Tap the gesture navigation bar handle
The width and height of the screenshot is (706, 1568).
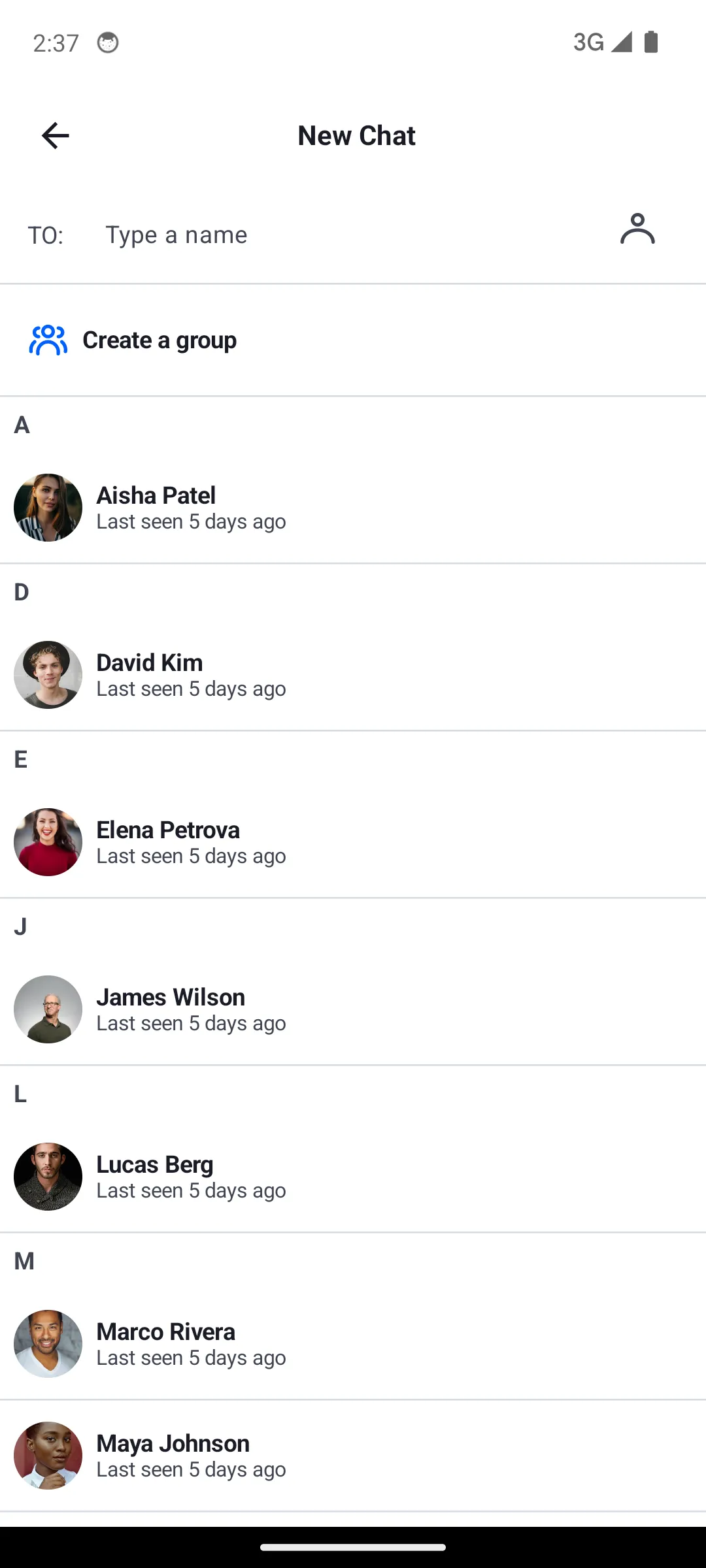point(353,1546)
